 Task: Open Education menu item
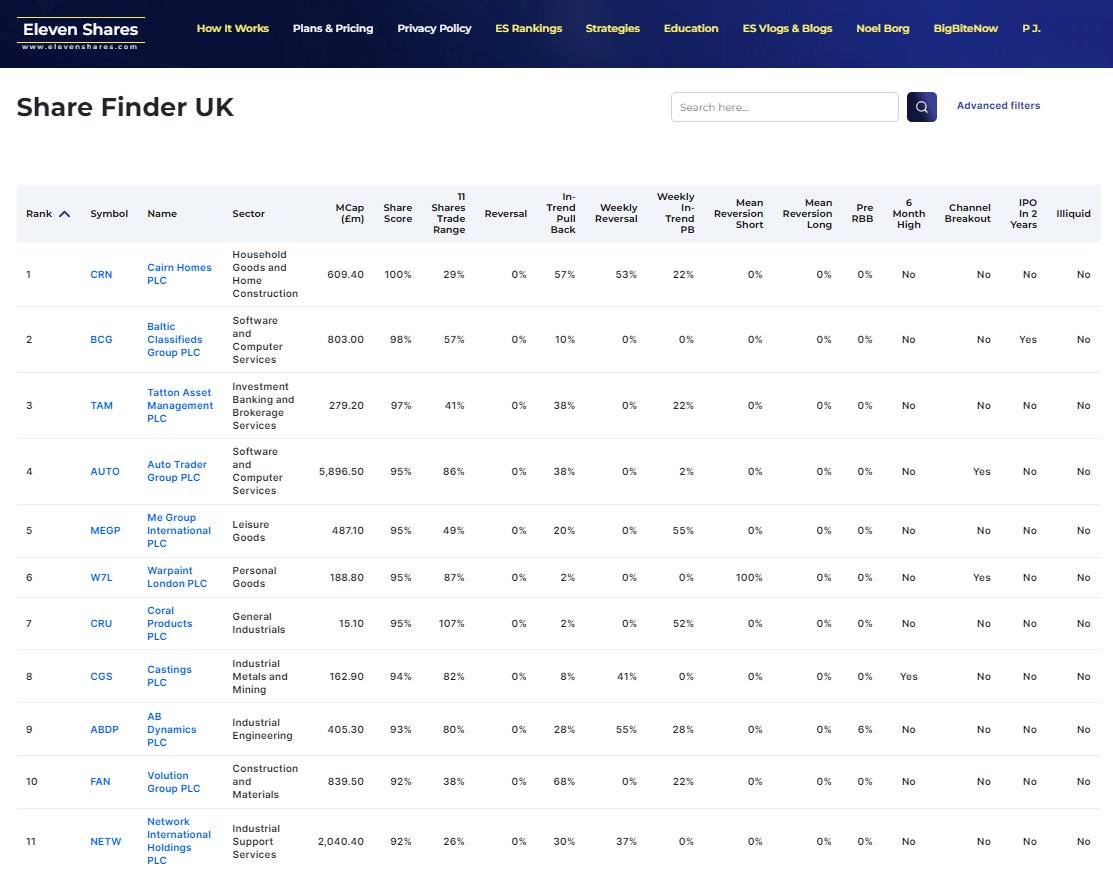pos(691,28)
